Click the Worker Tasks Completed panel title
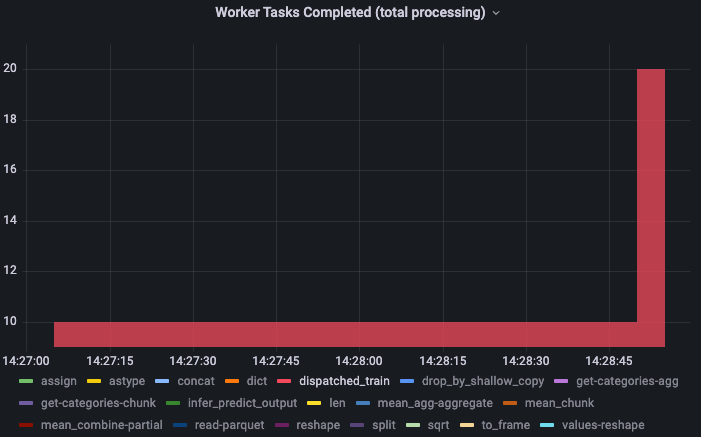 tap(350, 13)
